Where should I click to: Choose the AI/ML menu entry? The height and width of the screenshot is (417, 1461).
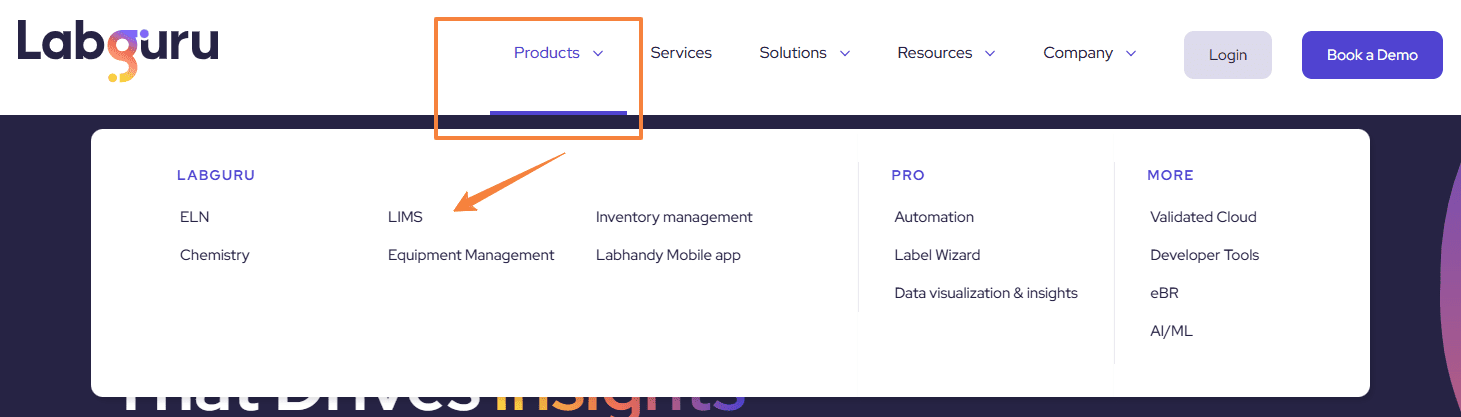pyautogui.click(x=1171, y=331)
